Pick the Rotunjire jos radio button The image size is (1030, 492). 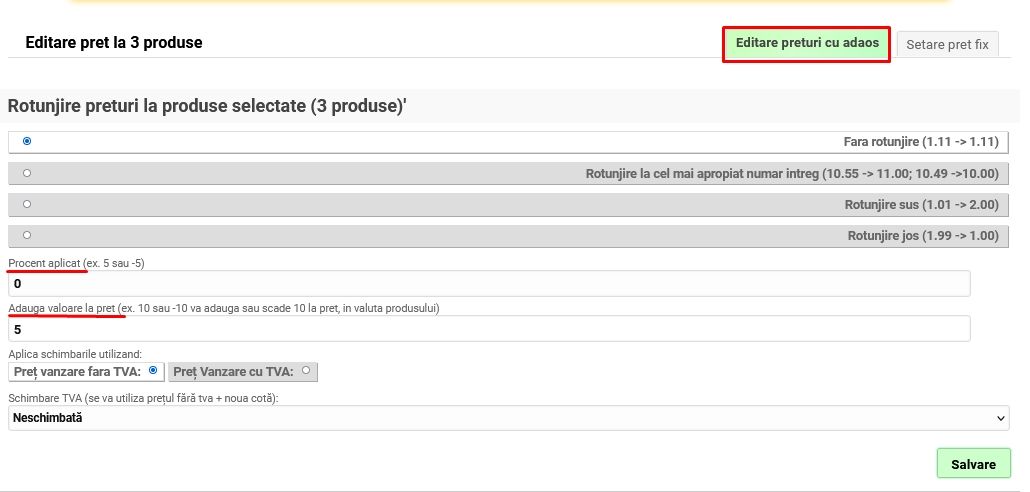click(27, 235)
